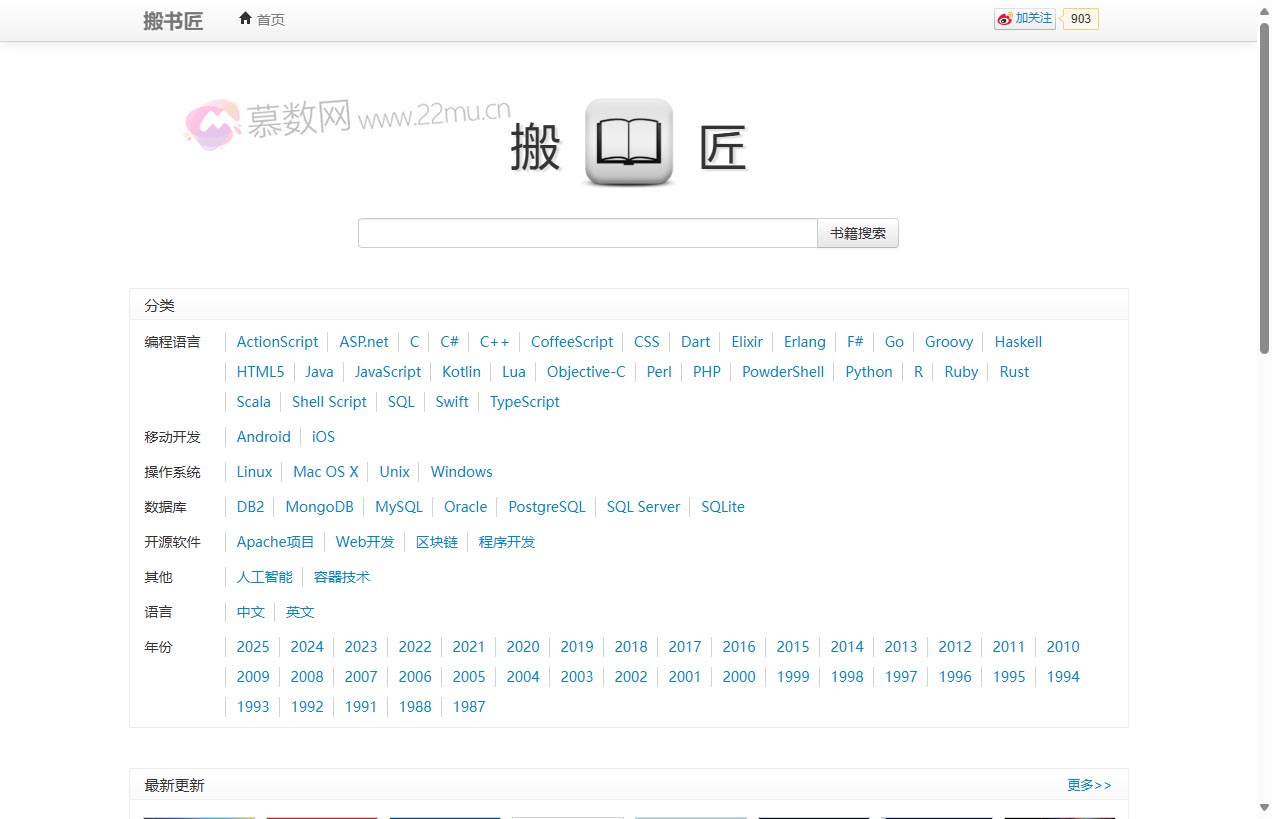
Task: Click the 搬书匠 site title logo
Action: click(173, 20)
